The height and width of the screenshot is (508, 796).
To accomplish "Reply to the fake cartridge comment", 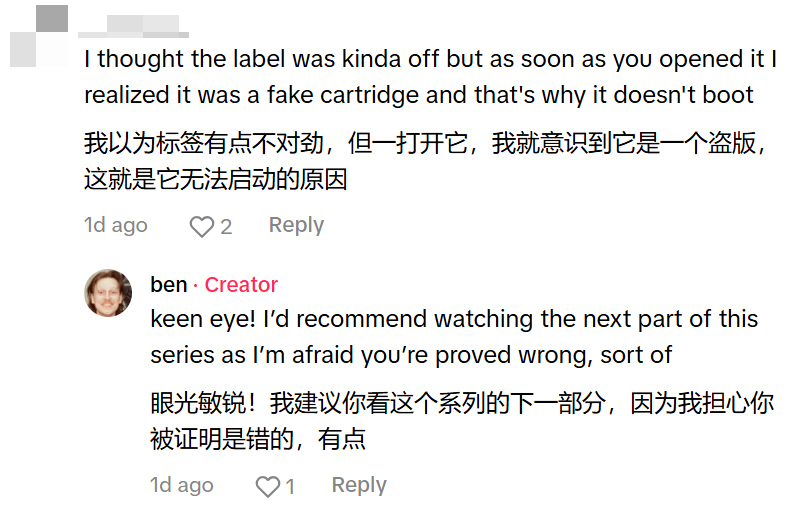I will [x=296, y=225].
